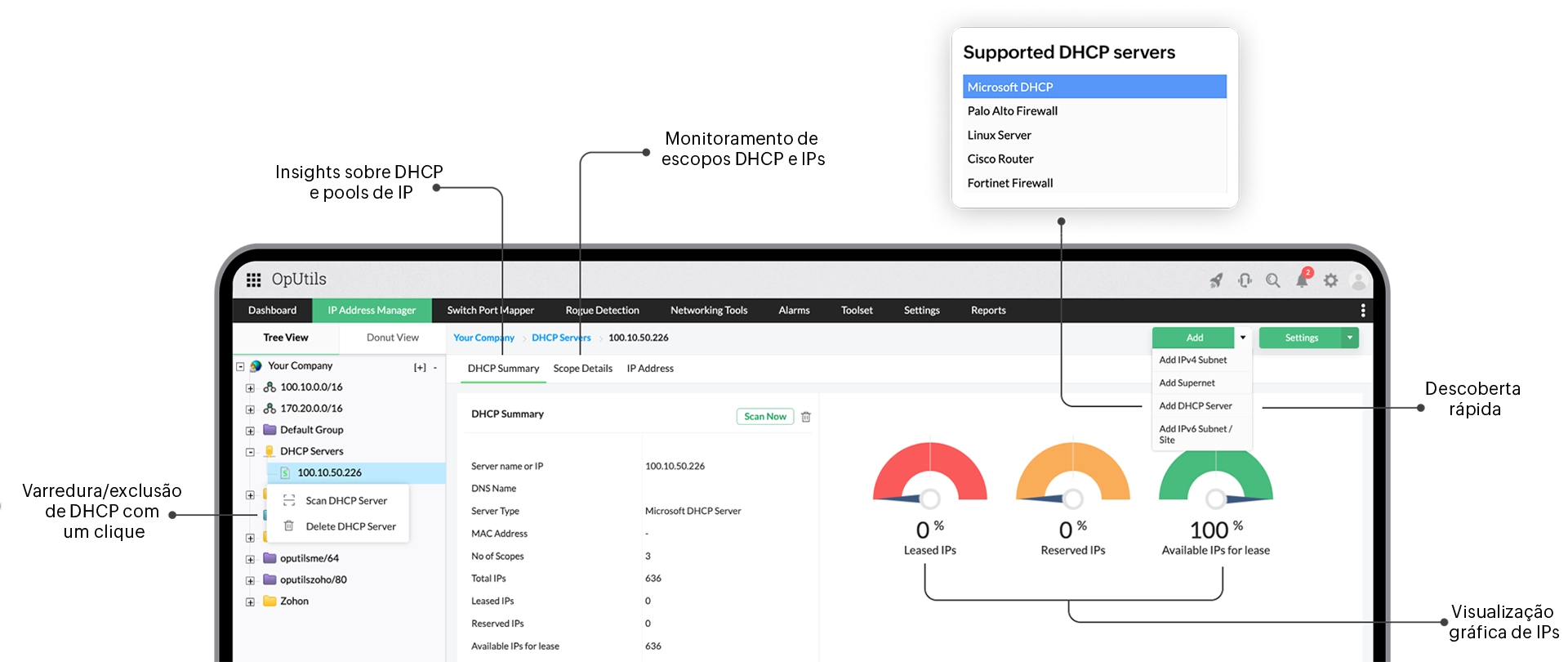This screenshot has height=662, width=1568.
Task: Click the Scan Now button
Action: pos(765,417)
